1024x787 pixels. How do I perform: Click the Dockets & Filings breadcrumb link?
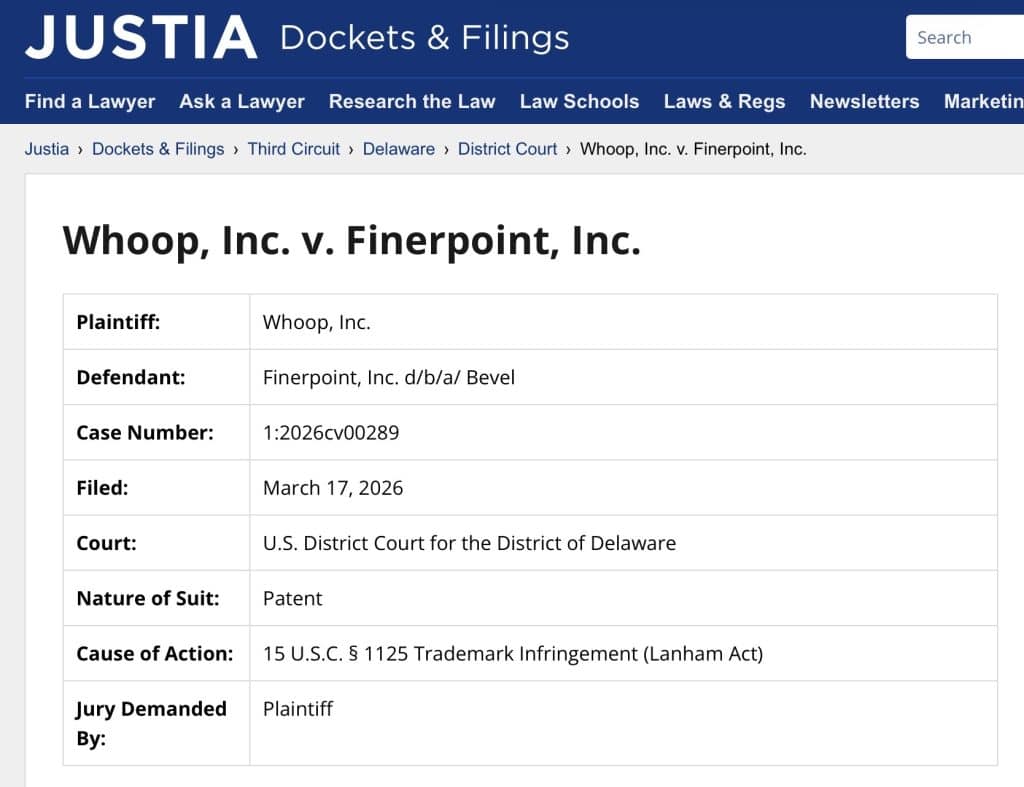(158, 149)
